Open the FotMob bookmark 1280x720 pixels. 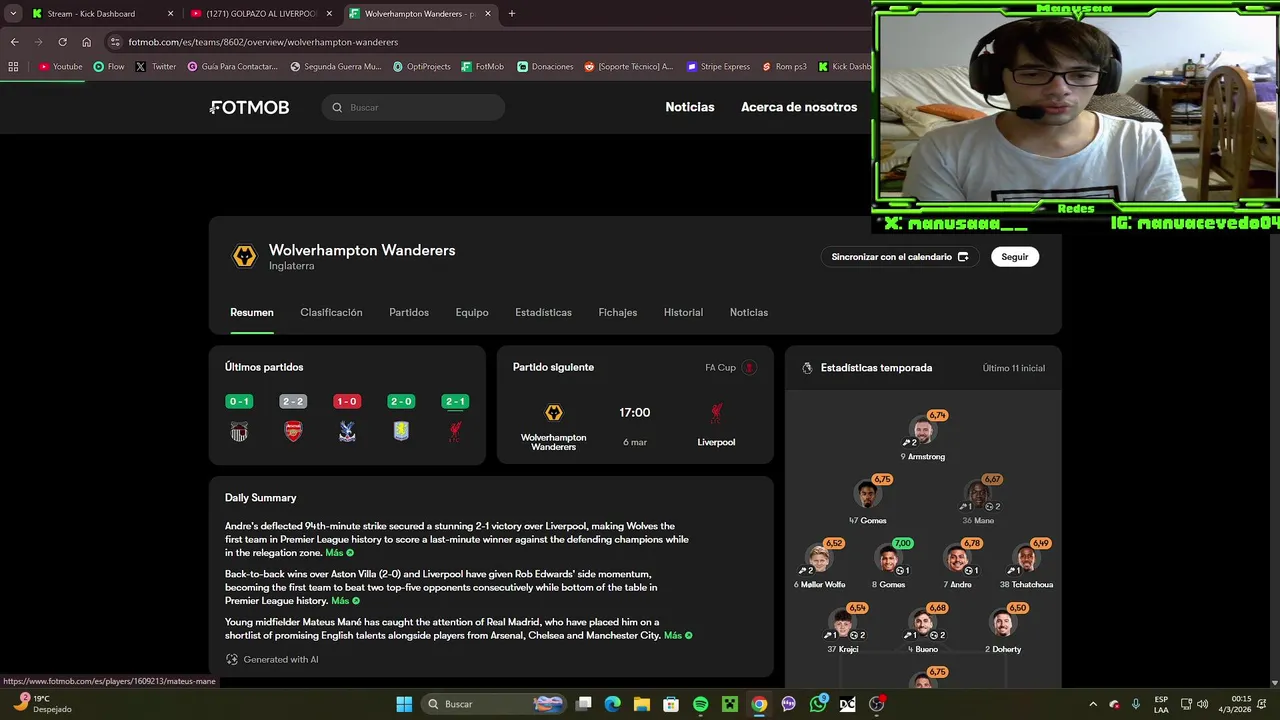483,67
